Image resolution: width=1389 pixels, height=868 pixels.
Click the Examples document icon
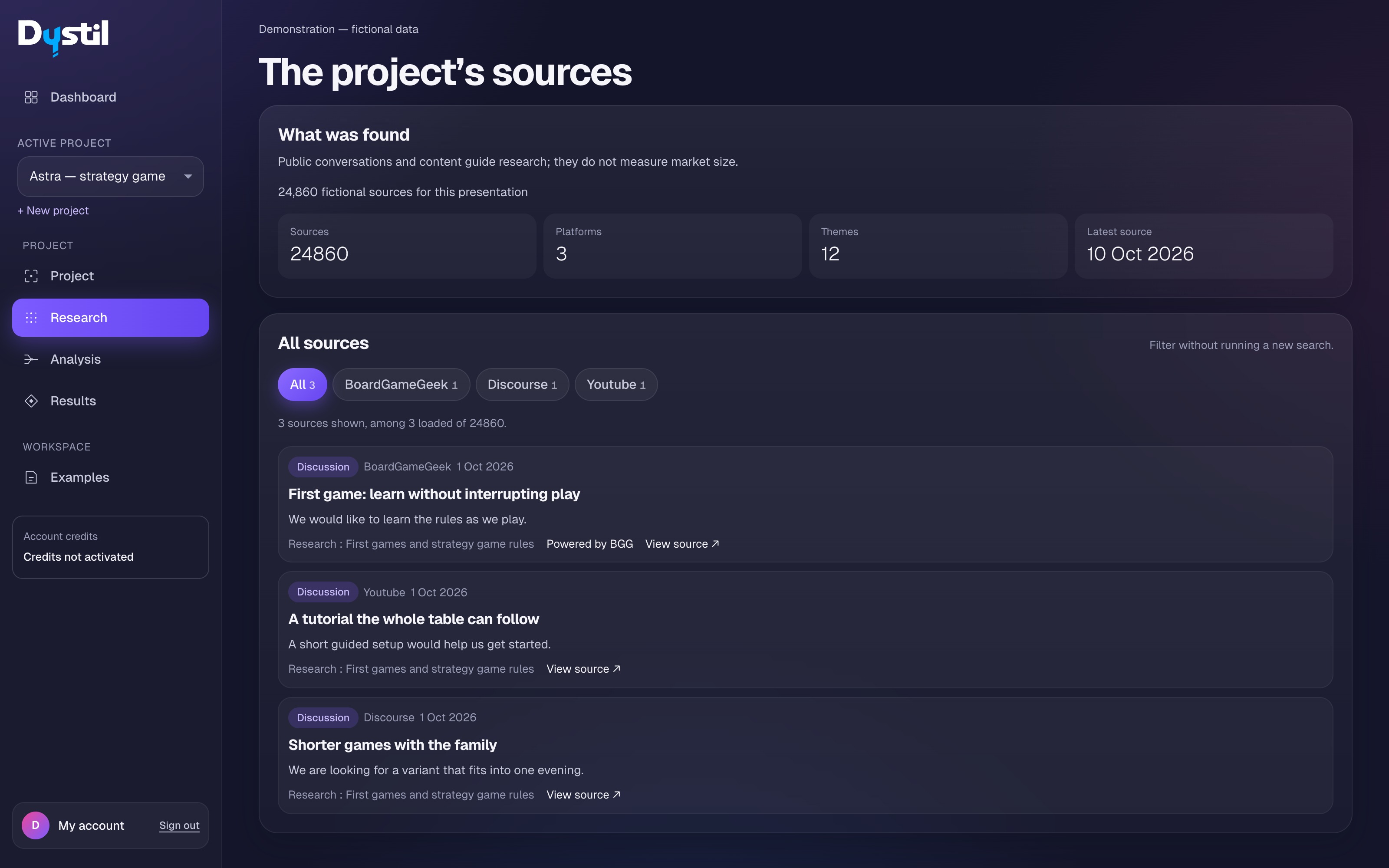coord(31,477)
